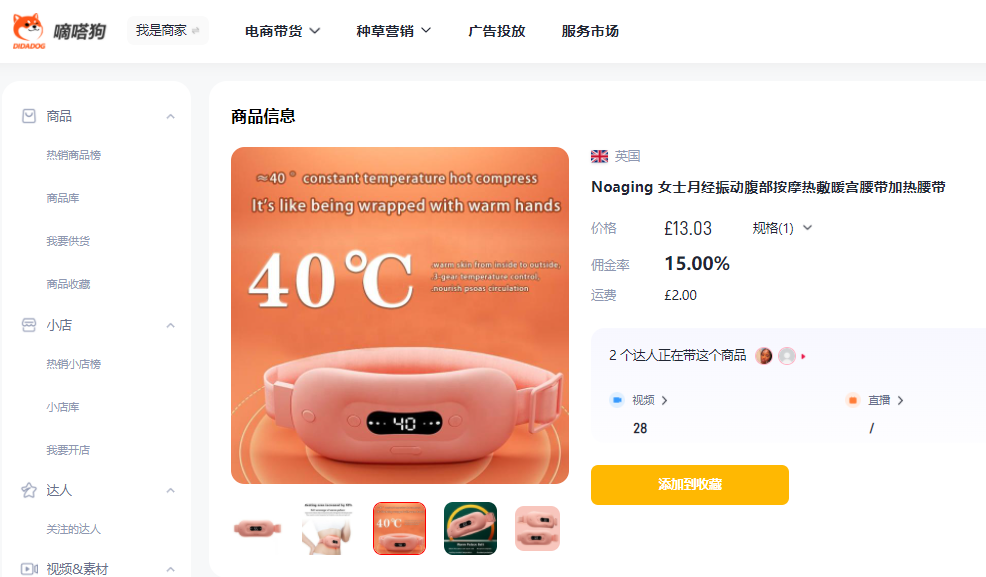Image resolution: width=986 pixels, height=577 pixels.
Task: Click the 视频&素材 video camera icon
Action: coord(29,569)
